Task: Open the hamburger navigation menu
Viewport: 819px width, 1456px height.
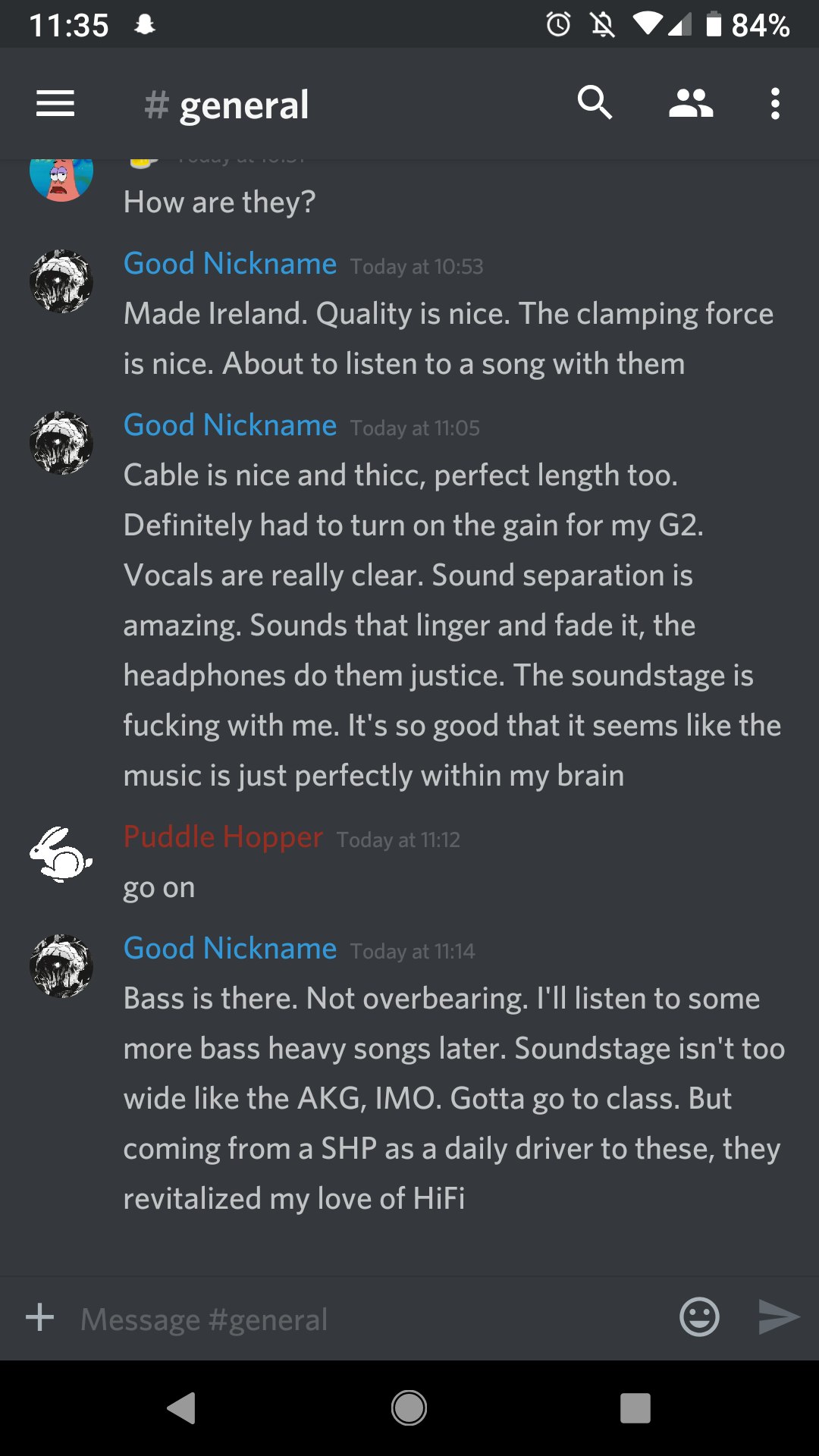Action: coord(55,104)
